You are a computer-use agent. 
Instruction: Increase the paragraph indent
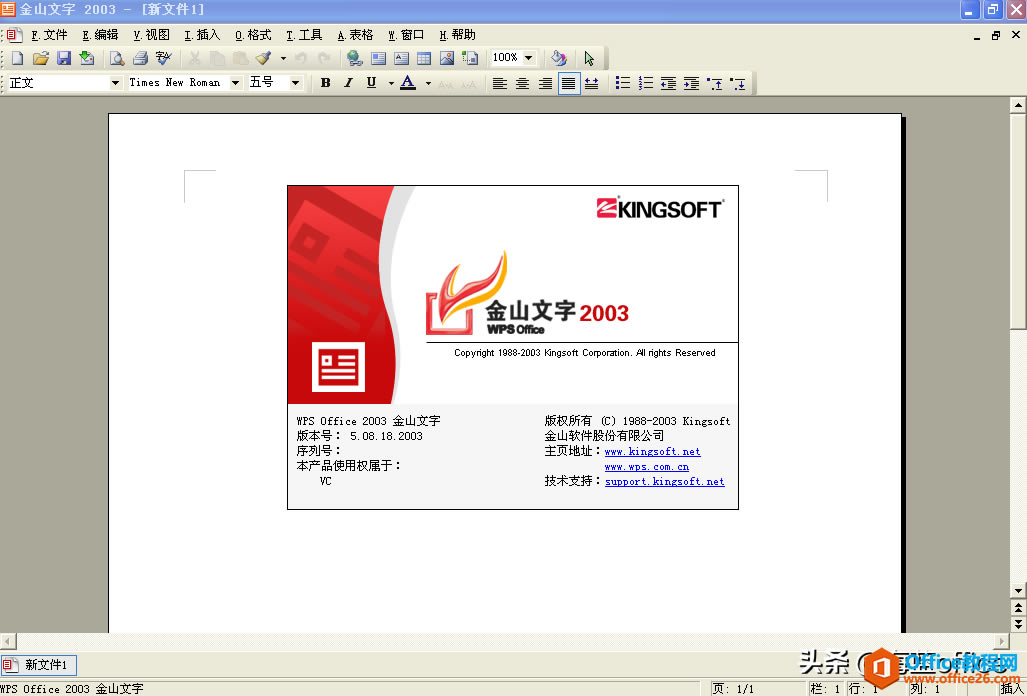click(691, 83)
